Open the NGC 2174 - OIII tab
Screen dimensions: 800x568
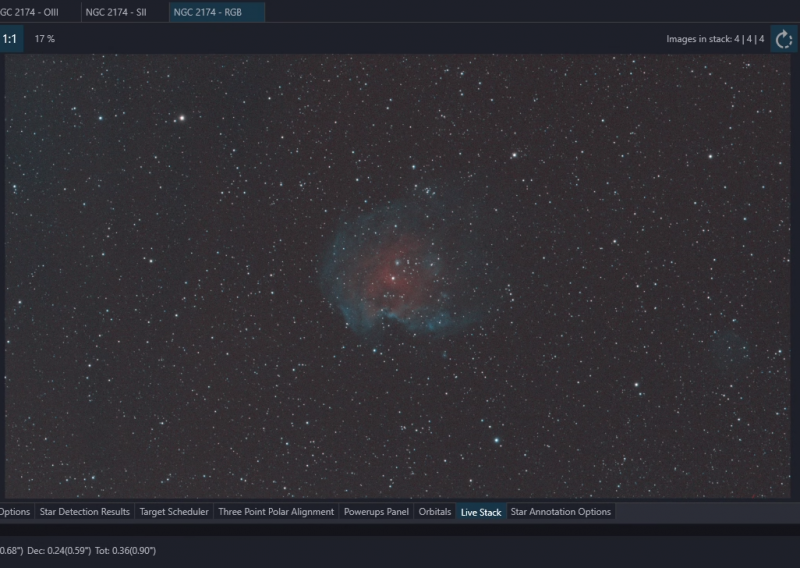[30, 12]
